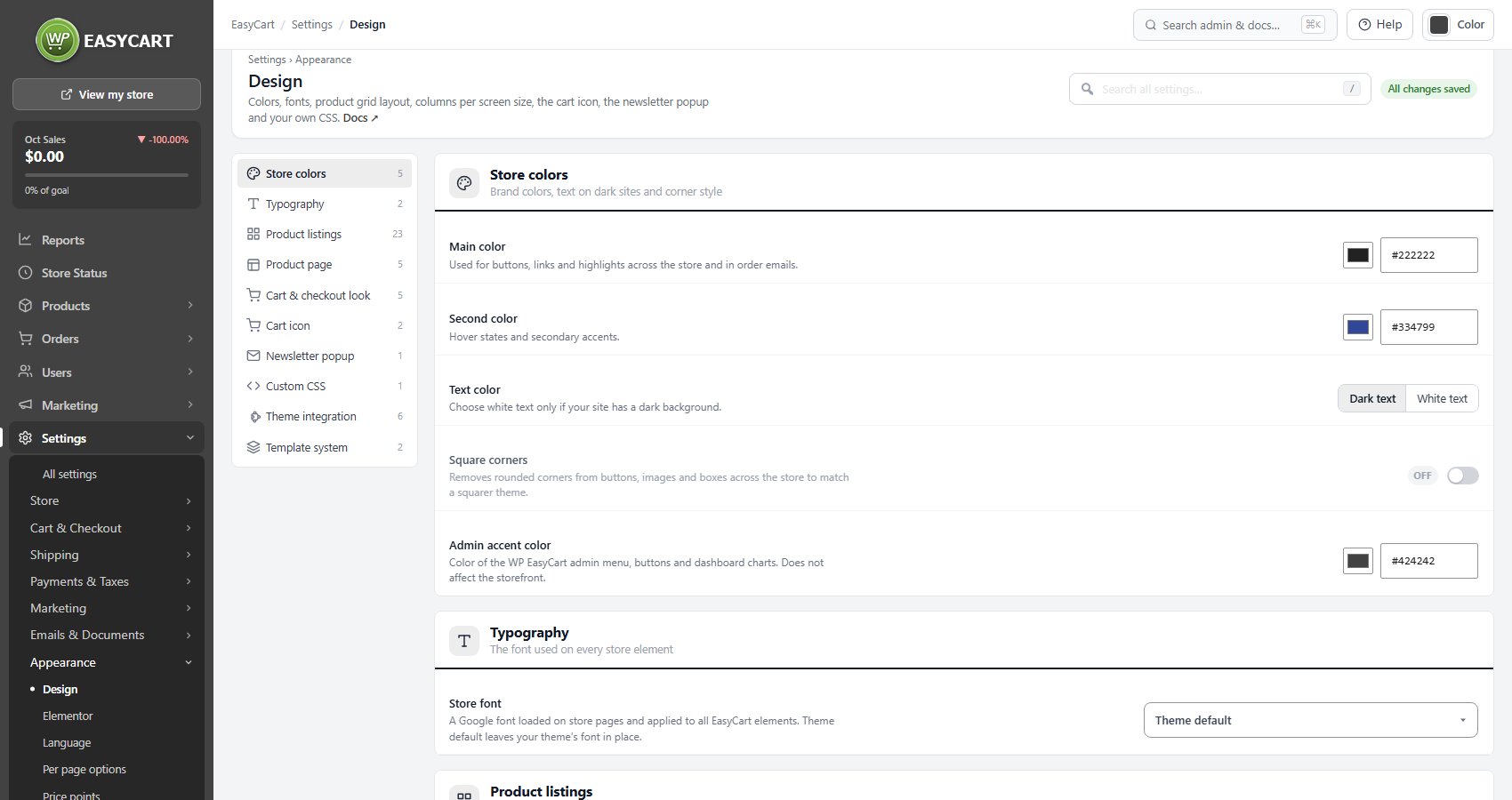Click the Marketing megaphone icon
Image resolution: width=1512 pixels, height=800 pixels.
pos(25,404)
